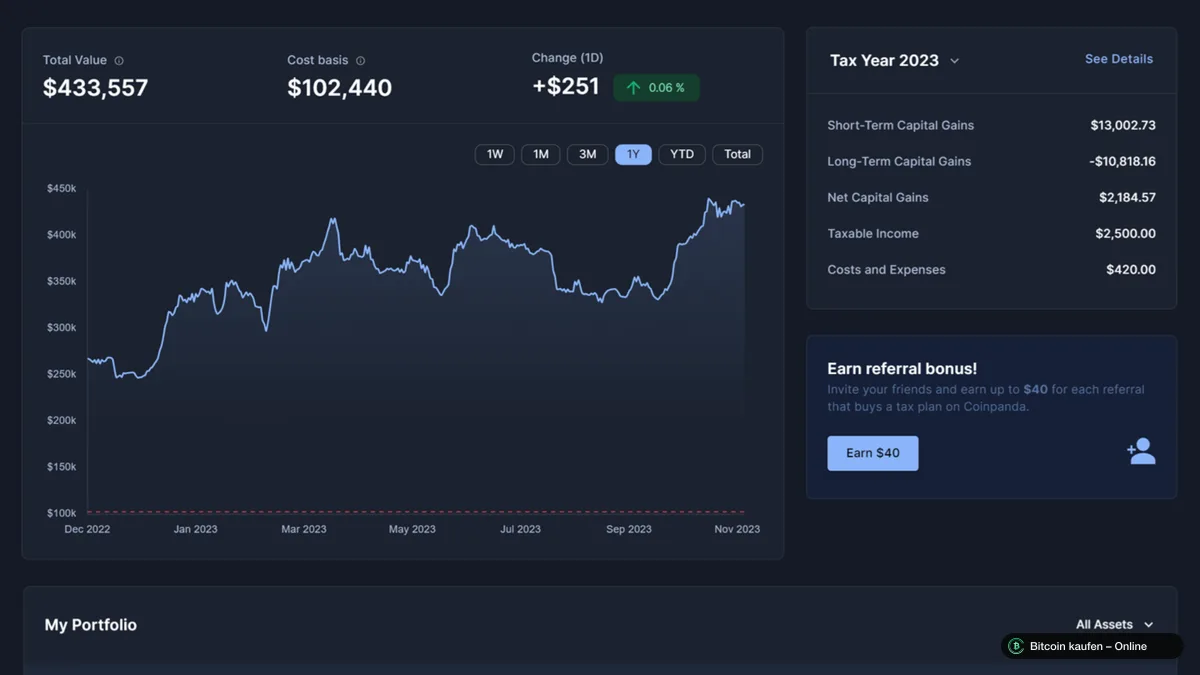Click the green up-arrow change icon

[x=633, y=88]
